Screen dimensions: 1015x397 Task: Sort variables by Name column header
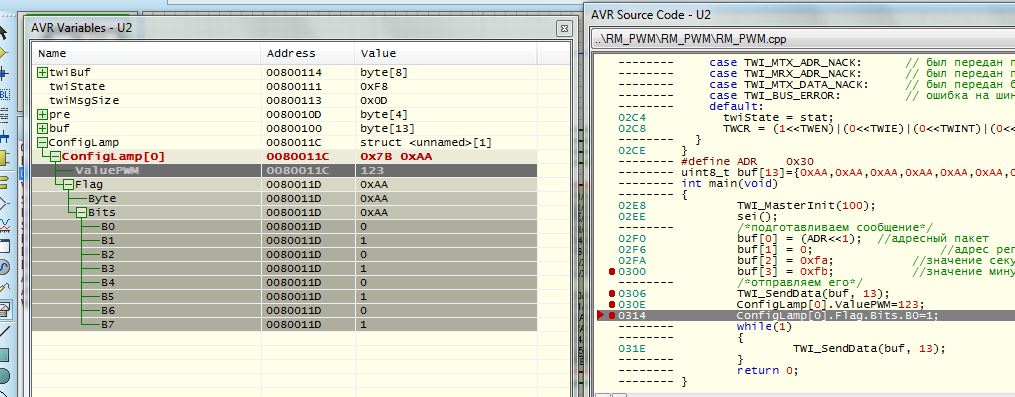point(146,53)
